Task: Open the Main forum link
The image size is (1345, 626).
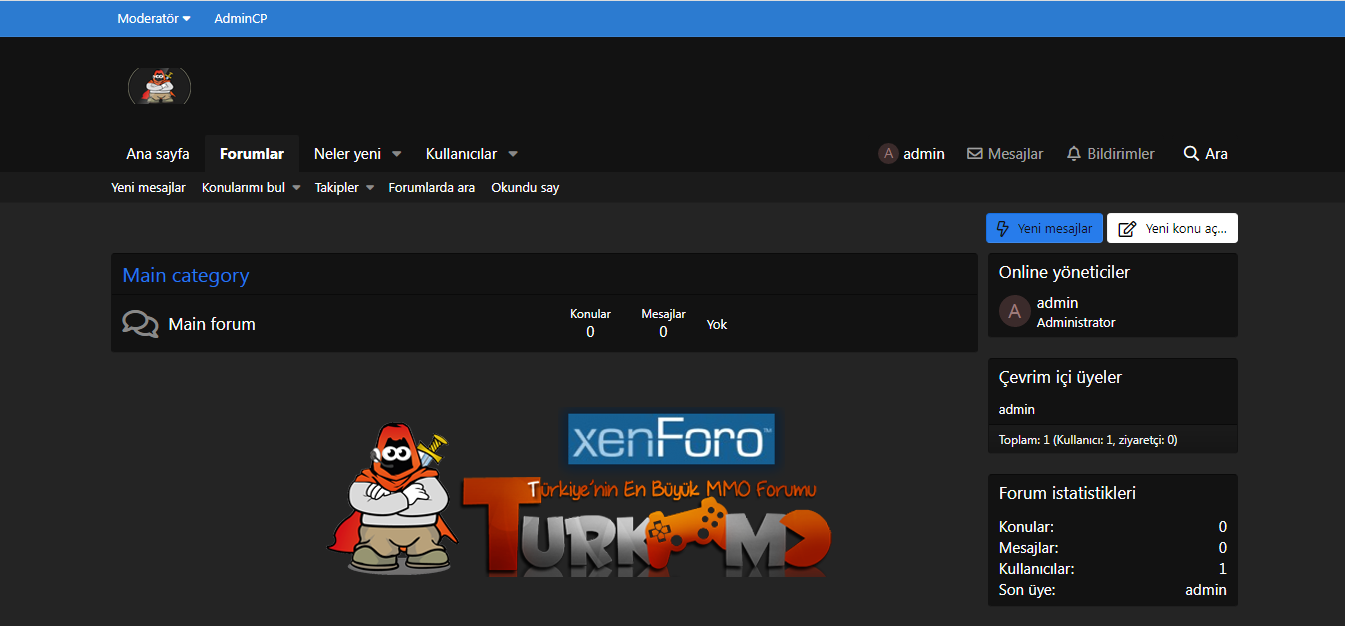Action: click(212, 324)
